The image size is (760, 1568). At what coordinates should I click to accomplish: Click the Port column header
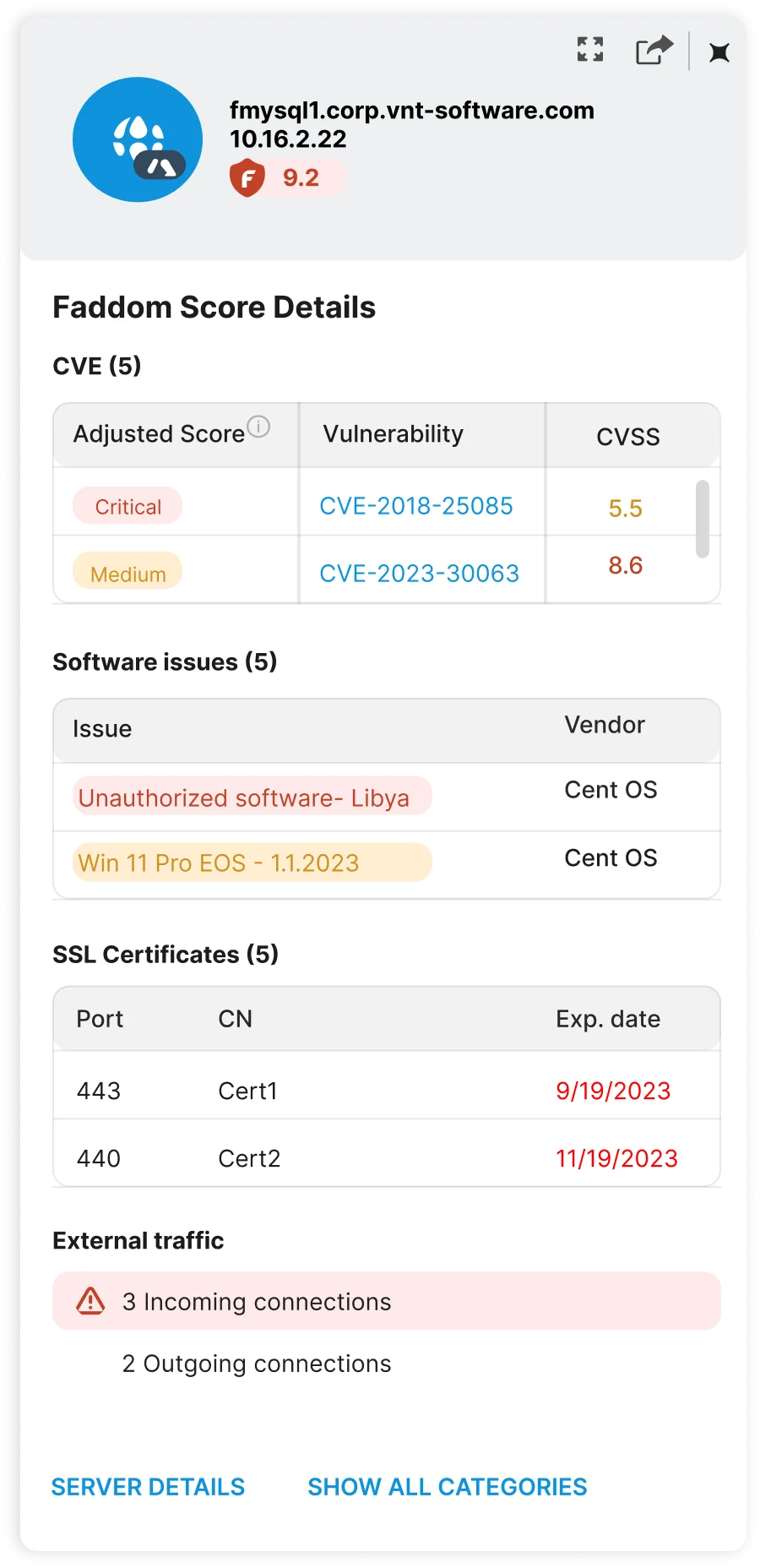tap(100, 1019)
